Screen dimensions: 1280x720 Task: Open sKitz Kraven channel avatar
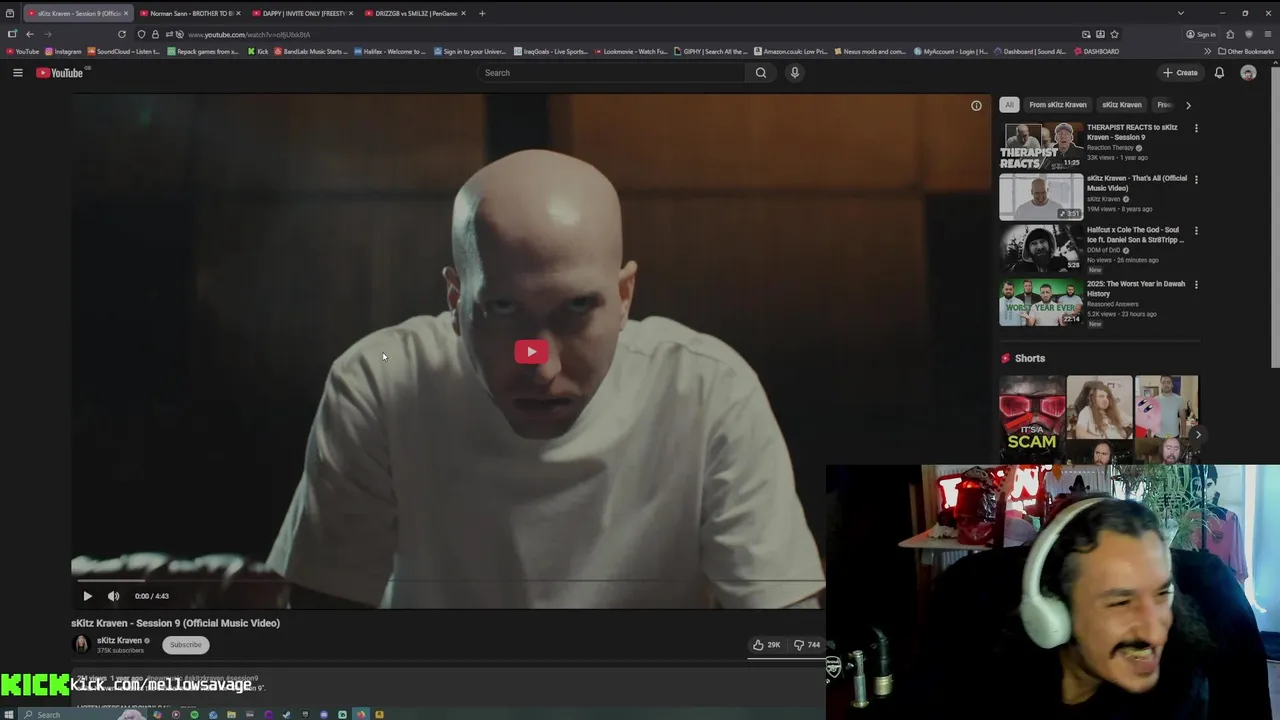pos(81,645)
